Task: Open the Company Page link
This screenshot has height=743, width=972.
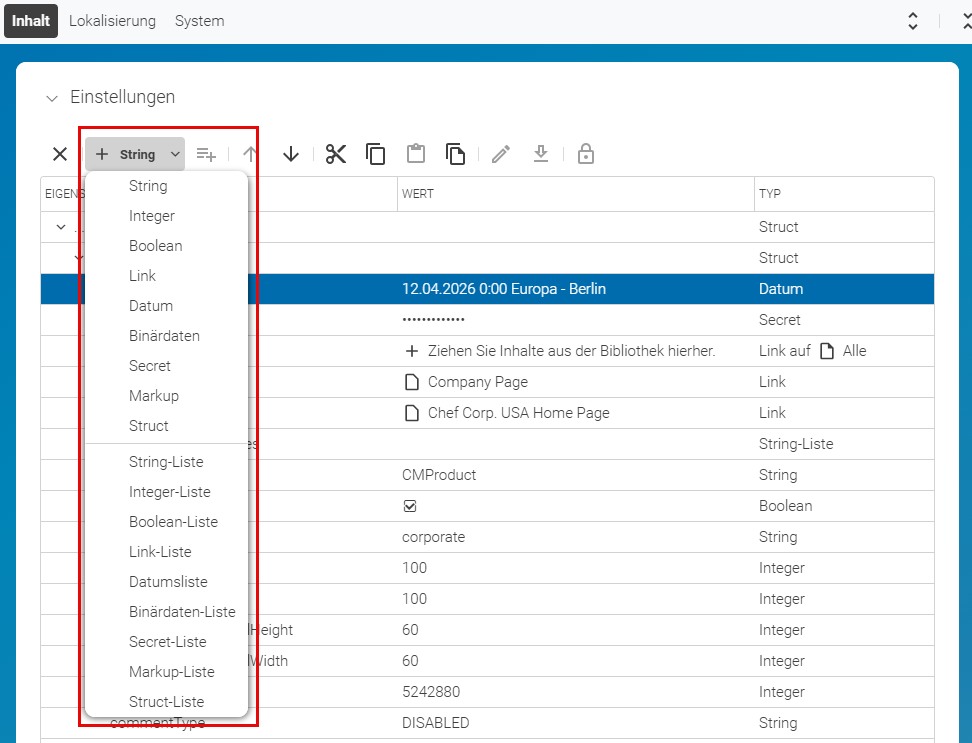Action: click(478, 382)
